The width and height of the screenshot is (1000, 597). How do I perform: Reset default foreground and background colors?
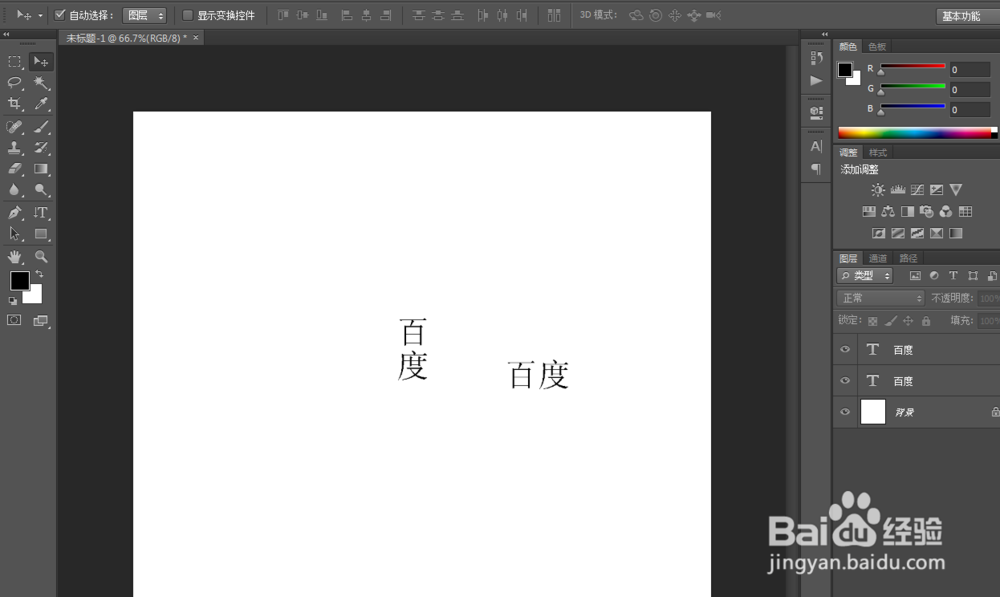point(13,301)
